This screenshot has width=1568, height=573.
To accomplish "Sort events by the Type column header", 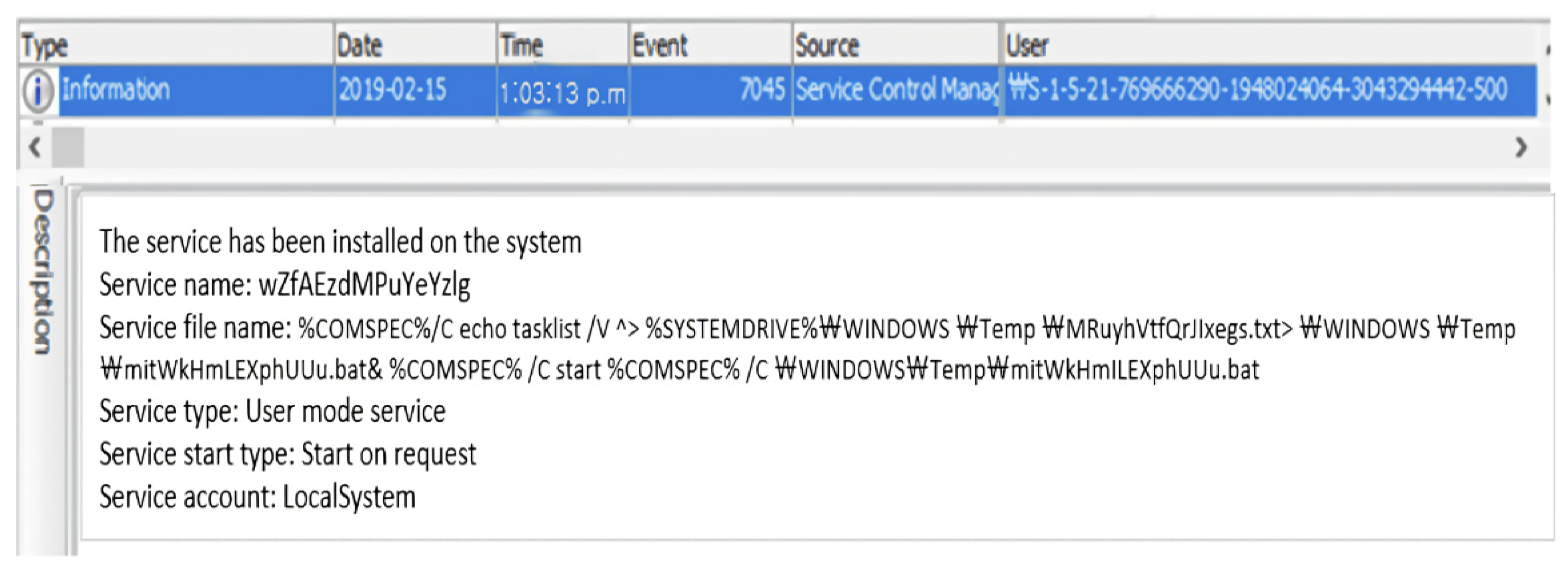I will [45, 45].
